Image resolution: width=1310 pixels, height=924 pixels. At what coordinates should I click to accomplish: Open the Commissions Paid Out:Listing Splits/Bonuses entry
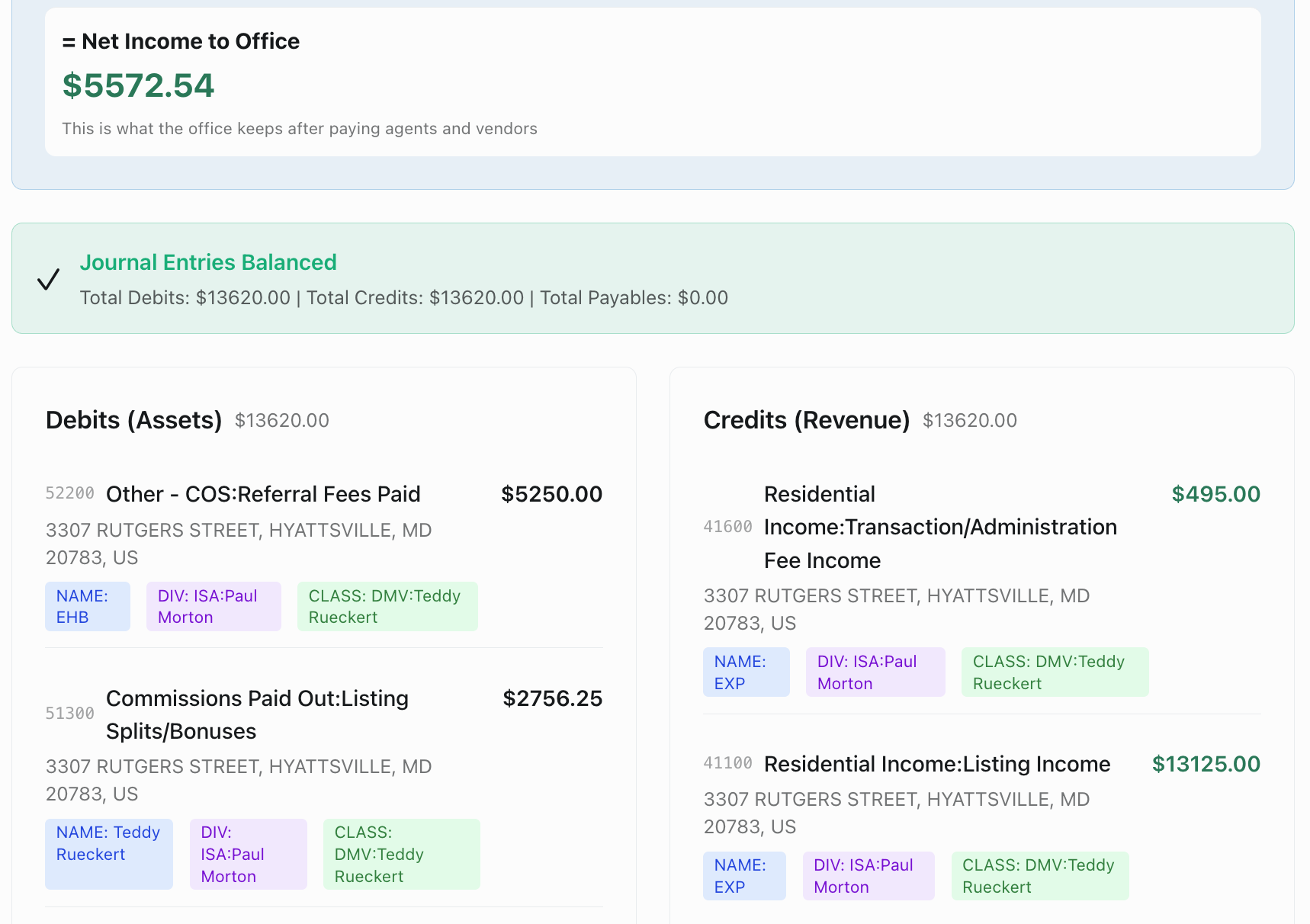coord(257,714)
